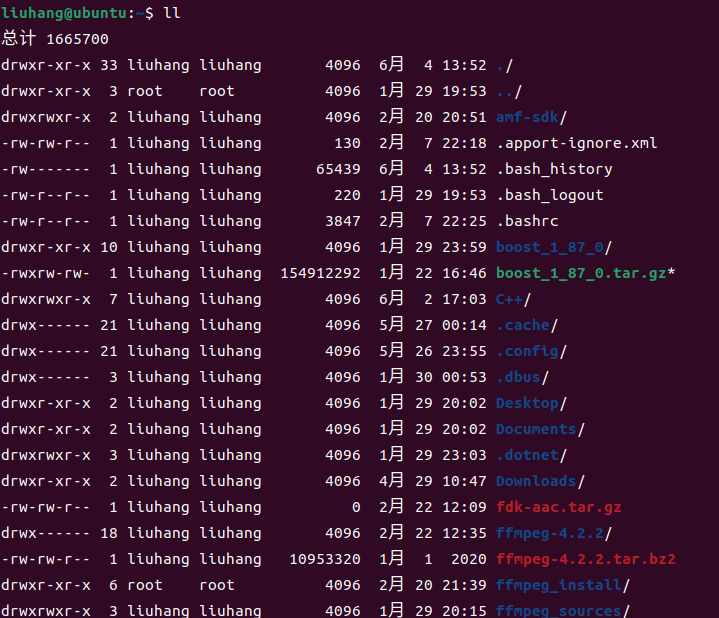Select the fdk-aac.tar.gz filename

point(559,508)
